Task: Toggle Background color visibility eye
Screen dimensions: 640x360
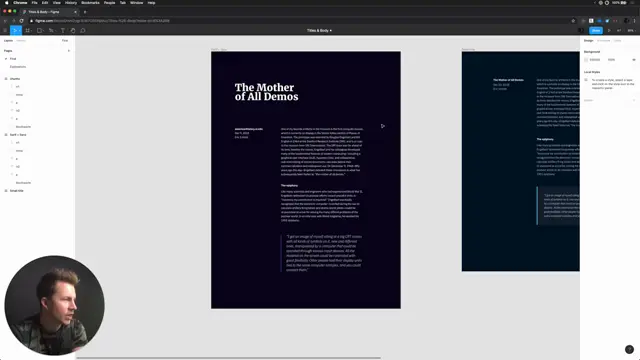Action: point(633,60)
